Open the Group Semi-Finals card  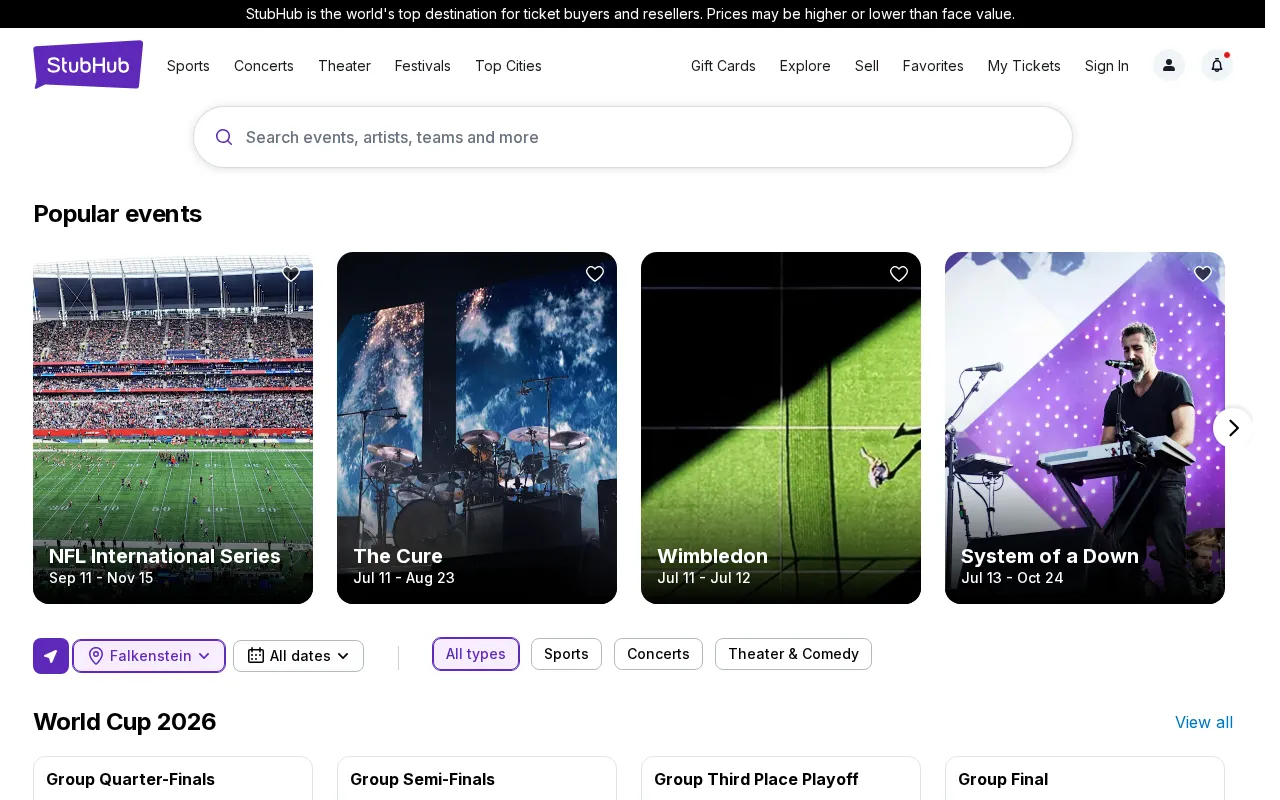click(477, 779)
